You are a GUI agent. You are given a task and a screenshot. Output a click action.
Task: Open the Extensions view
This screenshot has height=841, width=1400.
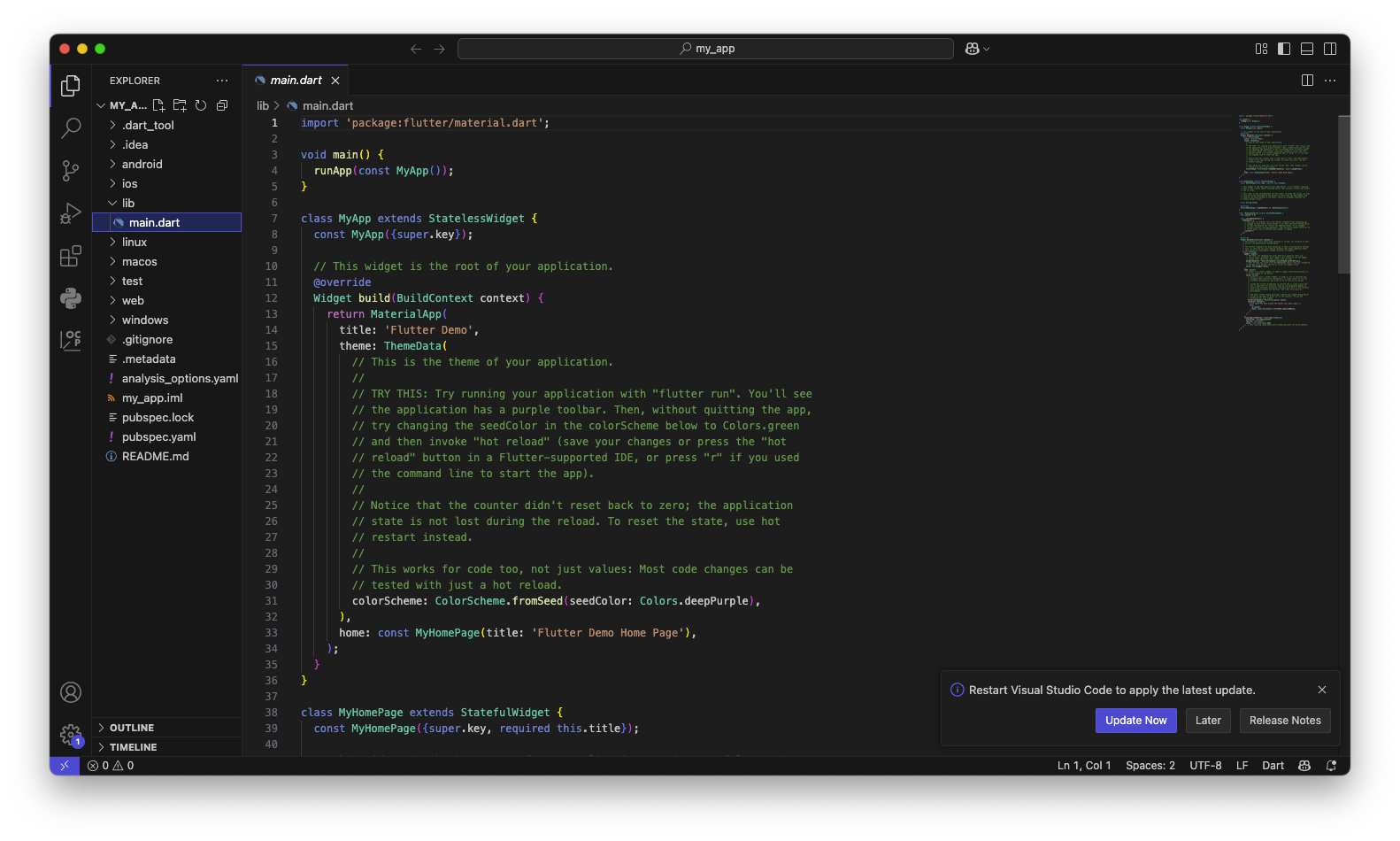(71, 257)
